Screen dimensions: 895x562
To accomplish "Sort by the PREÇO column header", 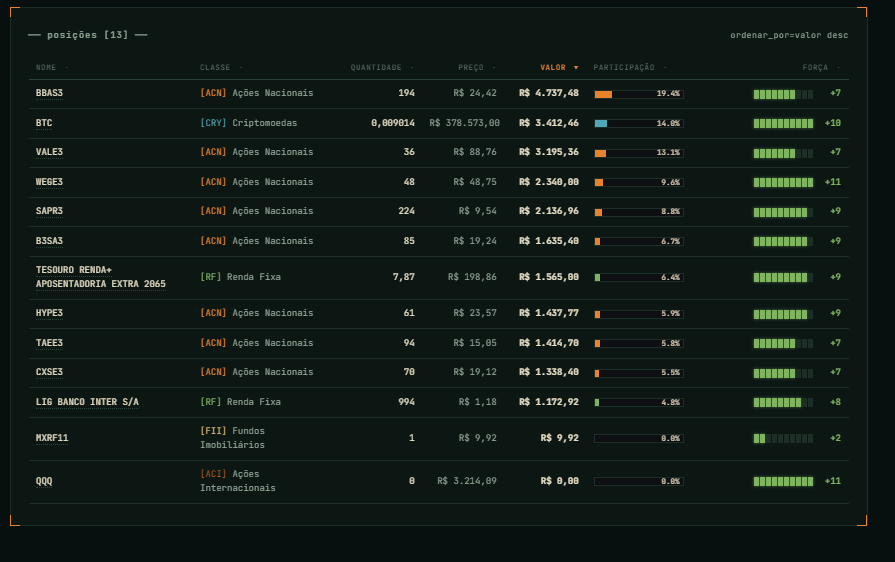I will (x=476, y=68).
